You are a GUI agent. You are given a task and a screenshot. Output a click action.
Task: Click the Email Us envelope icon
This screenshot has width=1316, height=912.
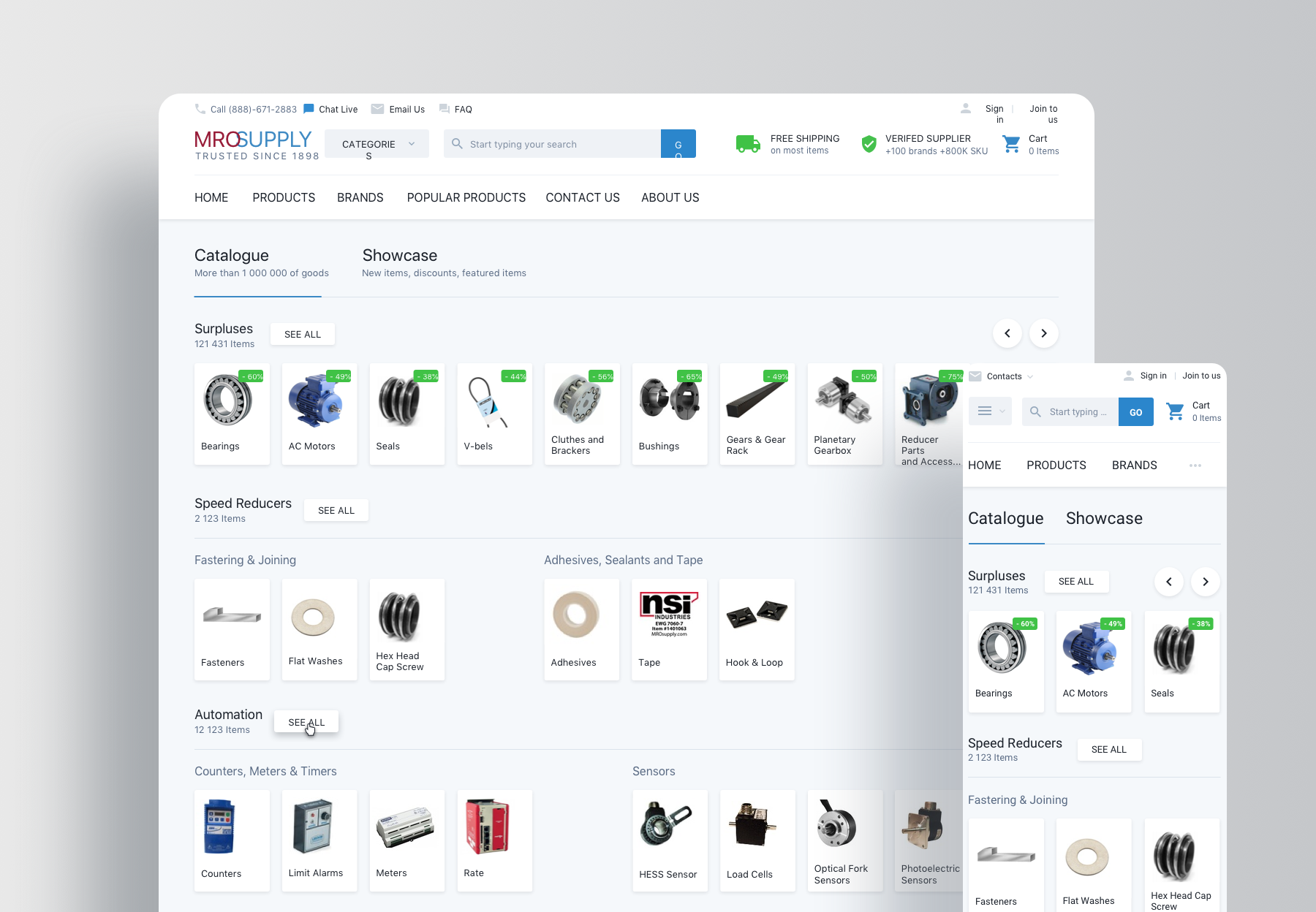coord(377,109)
